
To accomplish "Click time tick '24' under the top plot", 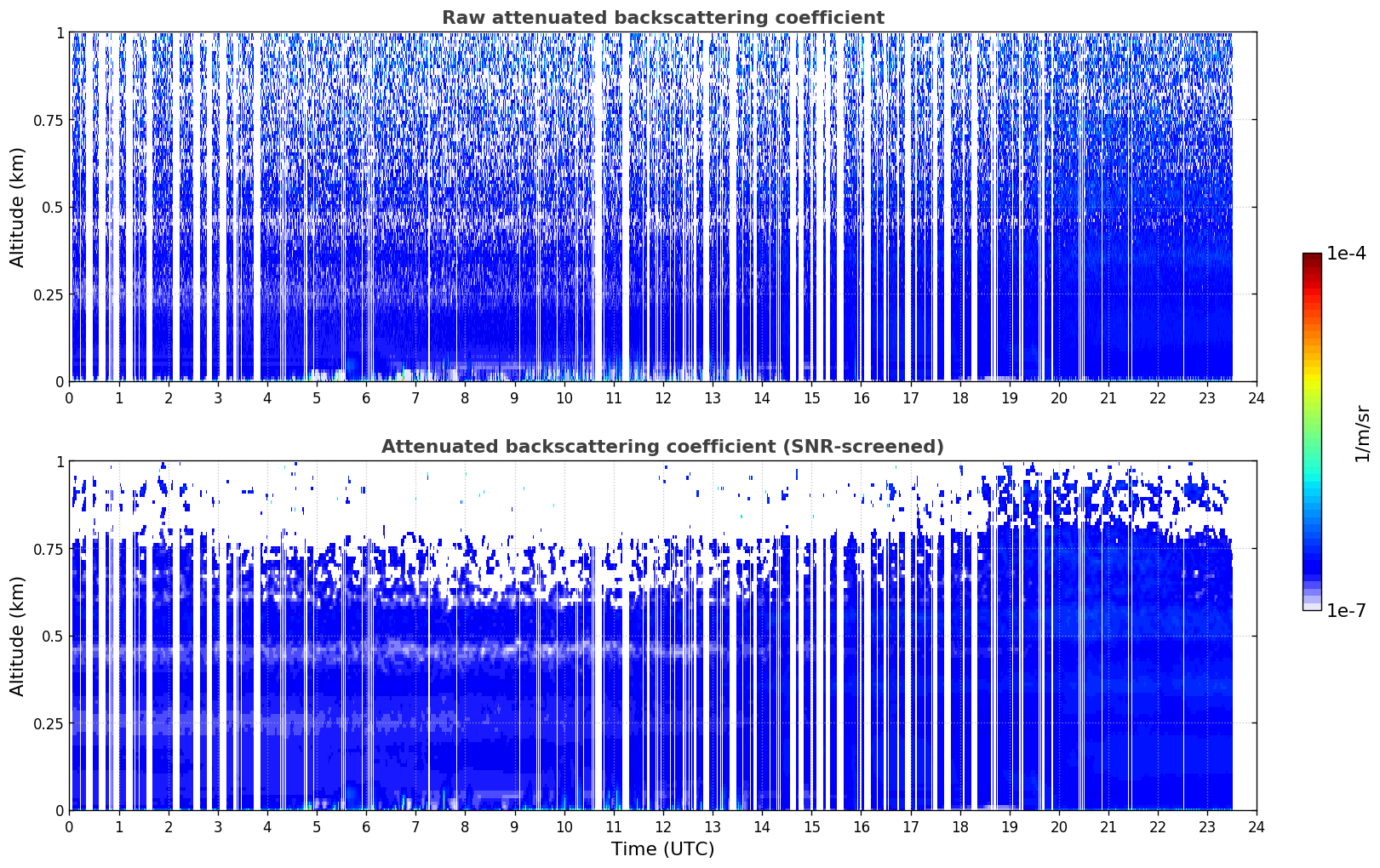I will click(x=1257, y=397).
